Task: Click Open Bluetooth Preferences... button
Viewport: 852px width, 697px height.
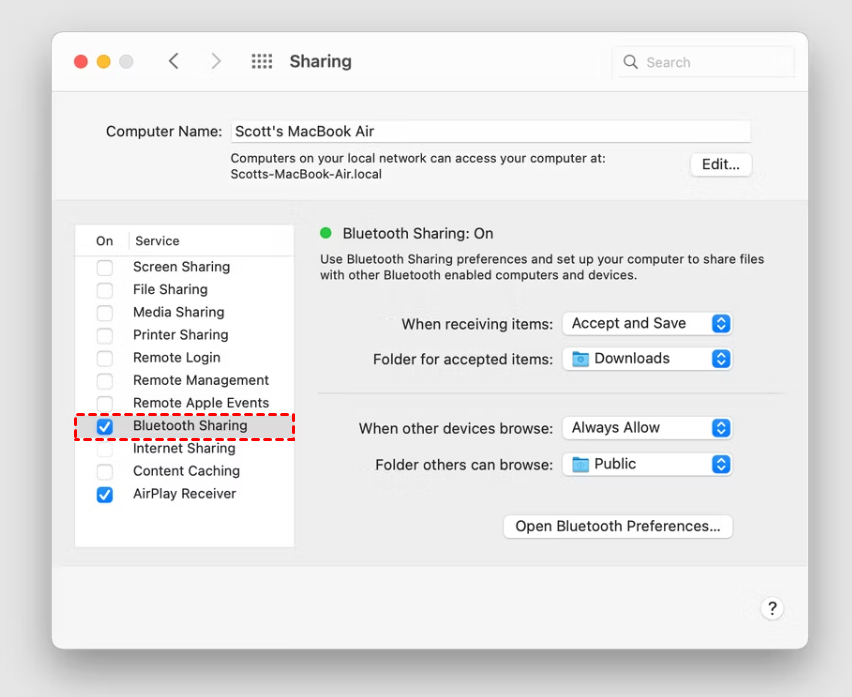Action: pos(618,526)
